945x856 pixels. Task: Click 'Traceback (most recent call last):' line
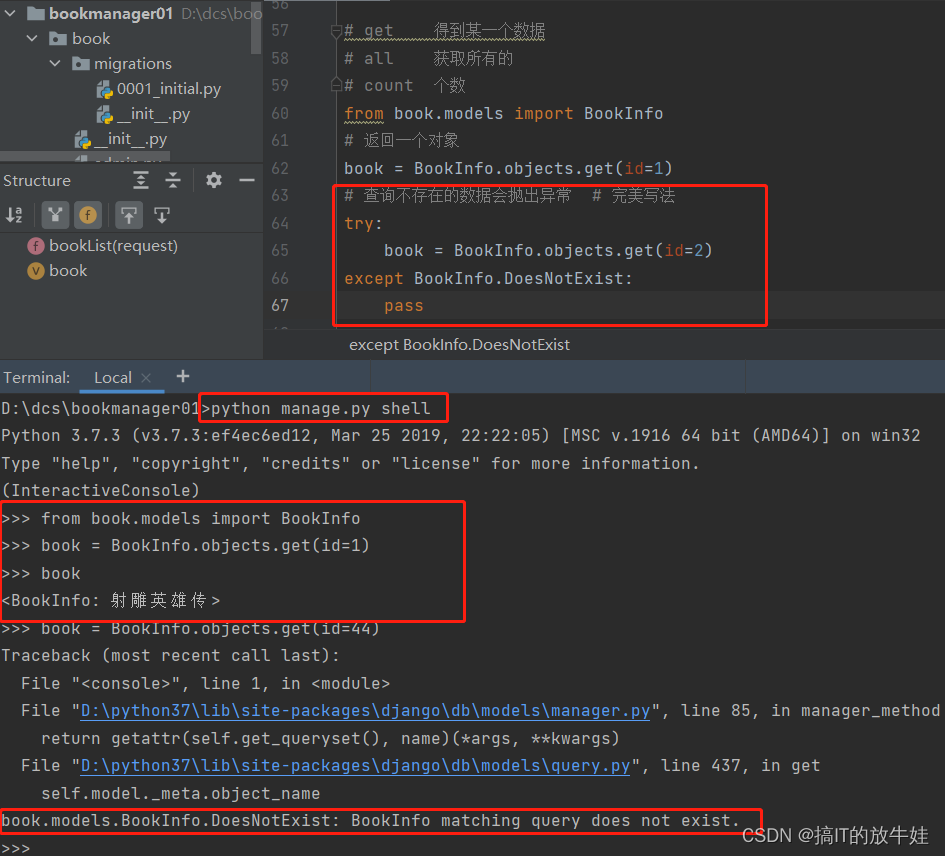click(171, 656)
